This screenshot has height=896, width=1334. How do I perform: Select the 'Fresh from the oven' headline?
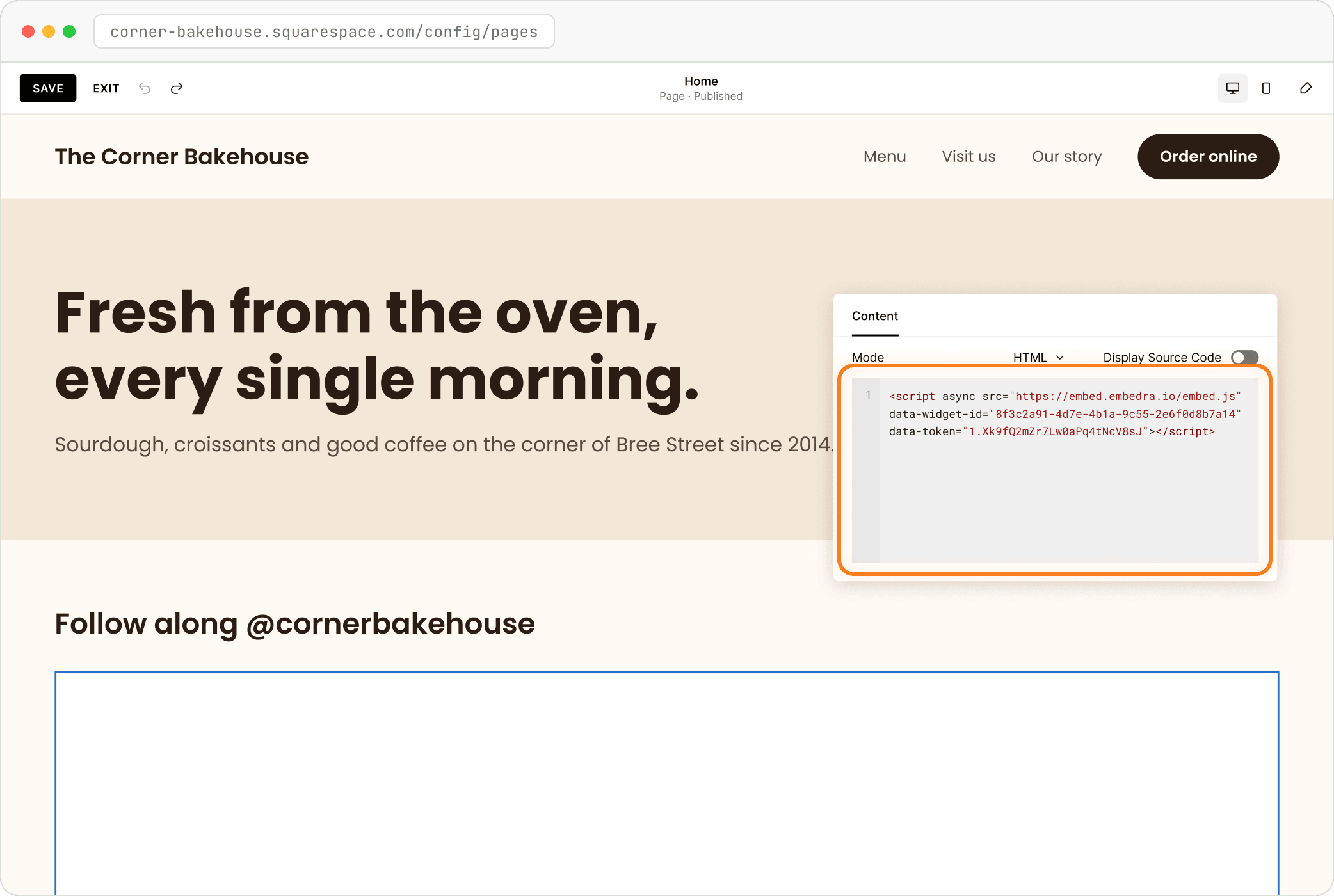(x=377, y=347)
